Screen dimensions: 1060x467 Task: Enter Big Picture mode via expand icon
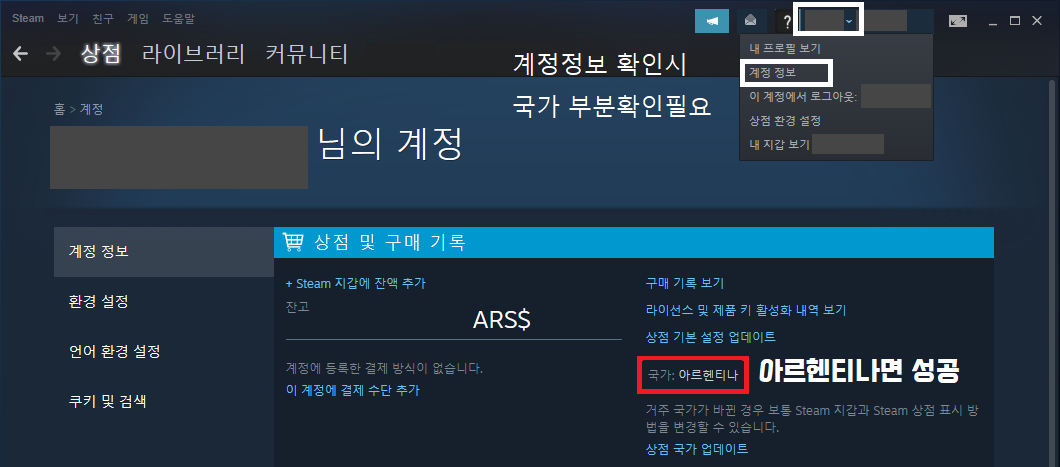957,21
